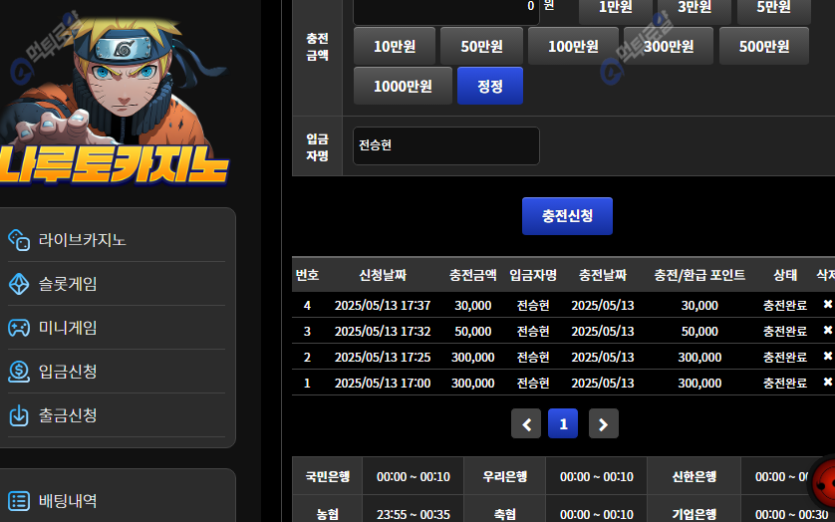Screen dimensions: 835x522
Task: Click date cell 2025/05/13 17:37
Action: pos(382,305)
